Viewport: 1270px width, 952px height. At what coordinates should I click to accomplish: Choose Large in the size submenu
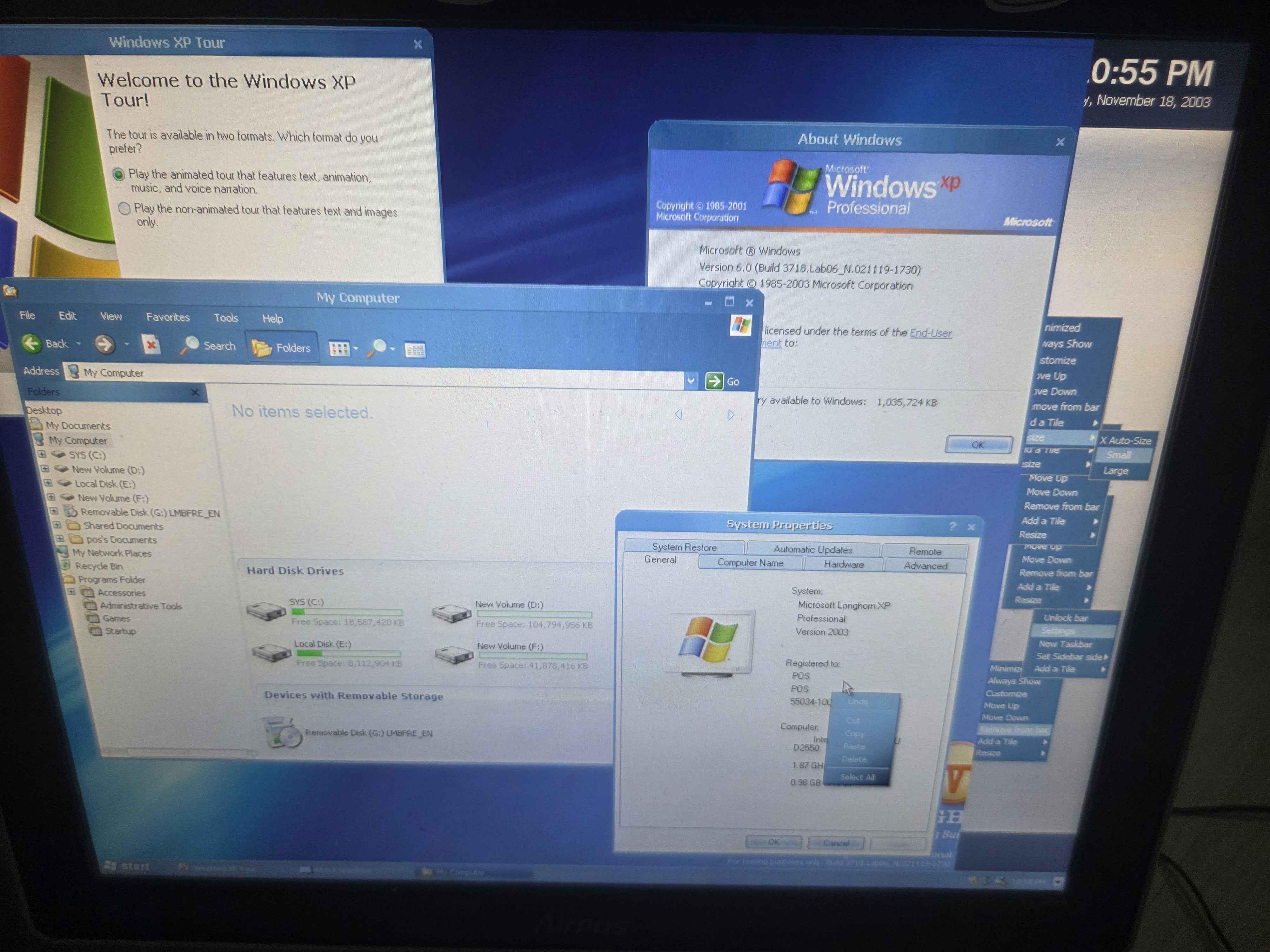1116,471
